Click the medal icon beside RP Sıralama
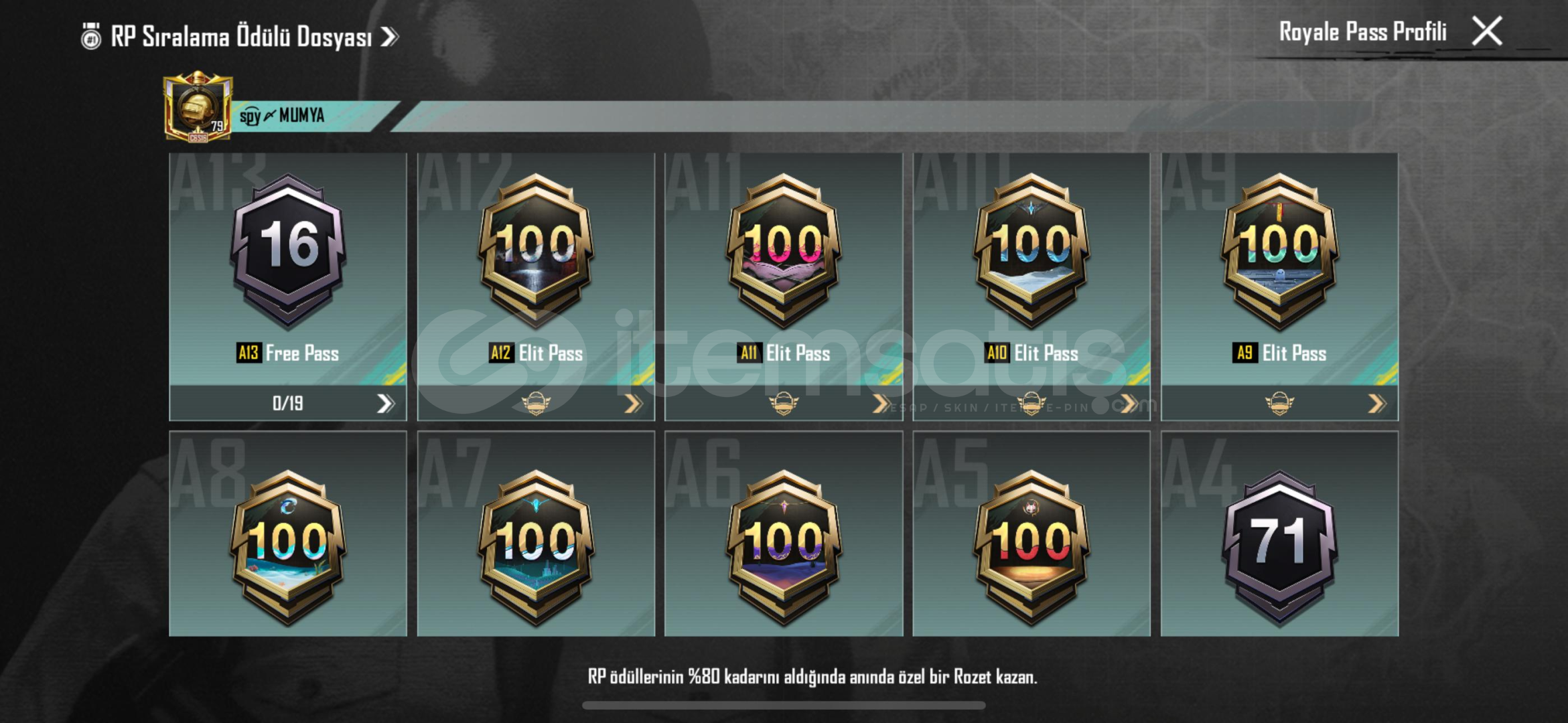 tap(91, 36)
